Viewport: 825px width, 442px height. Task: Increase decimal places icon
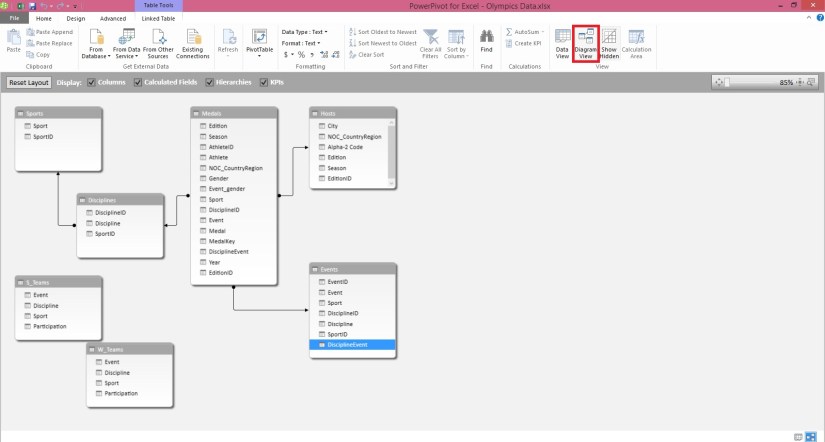[324, 55]
